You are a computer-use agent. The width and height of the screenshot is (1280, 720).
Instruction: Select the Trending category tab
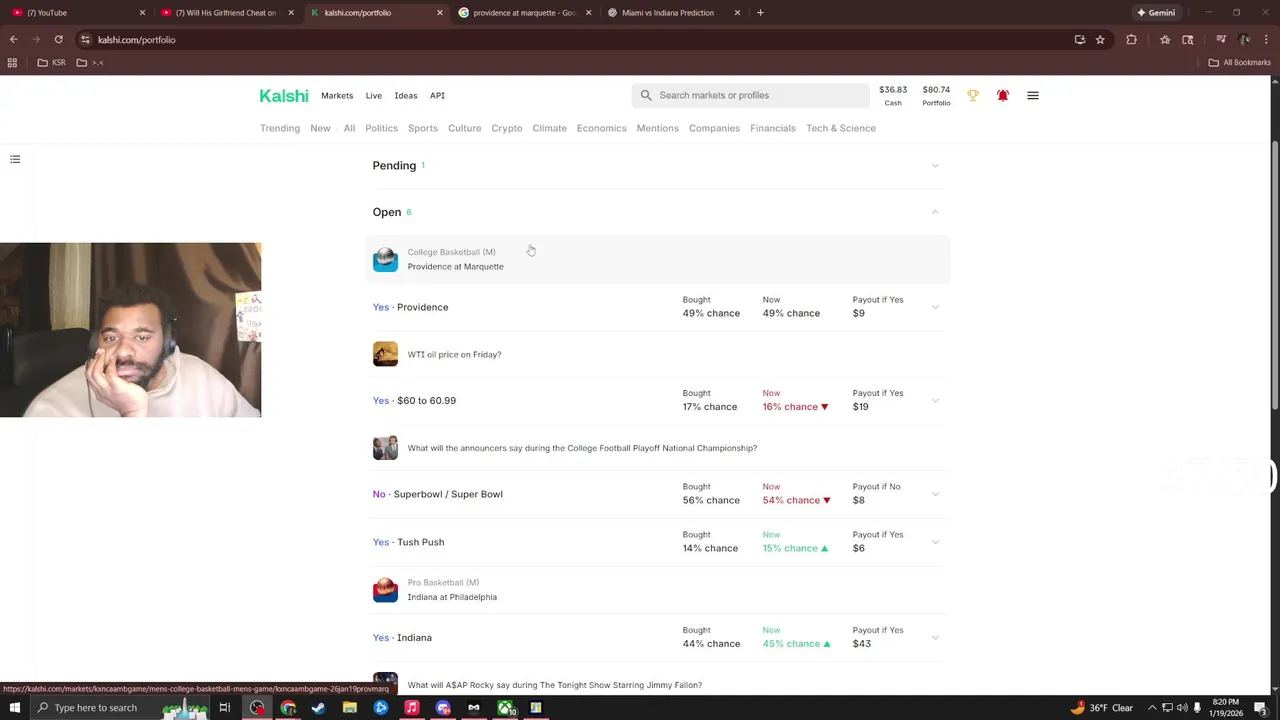pos(280,128)
